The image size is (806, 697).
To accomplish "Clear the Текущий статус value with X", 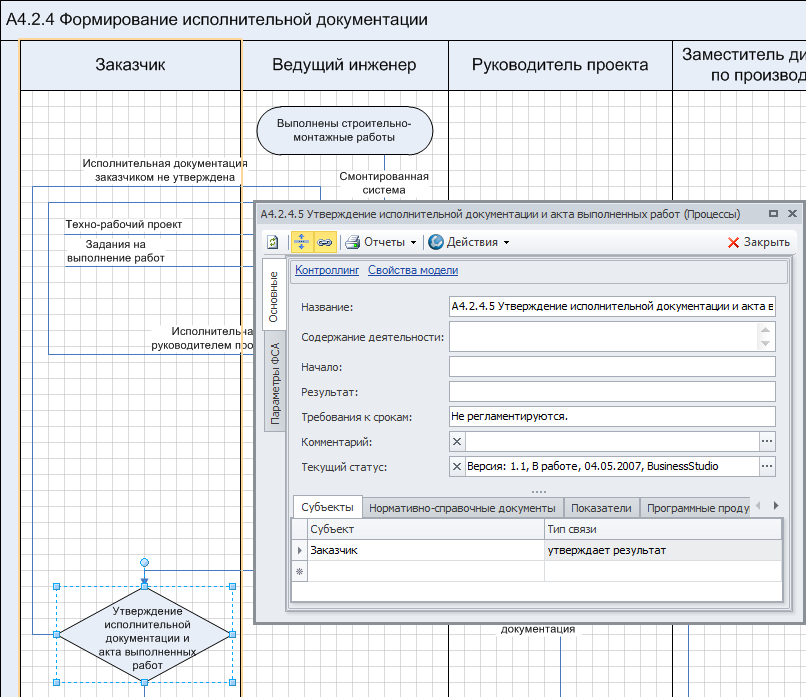I will pyautogui.click(x=457, y=466).
